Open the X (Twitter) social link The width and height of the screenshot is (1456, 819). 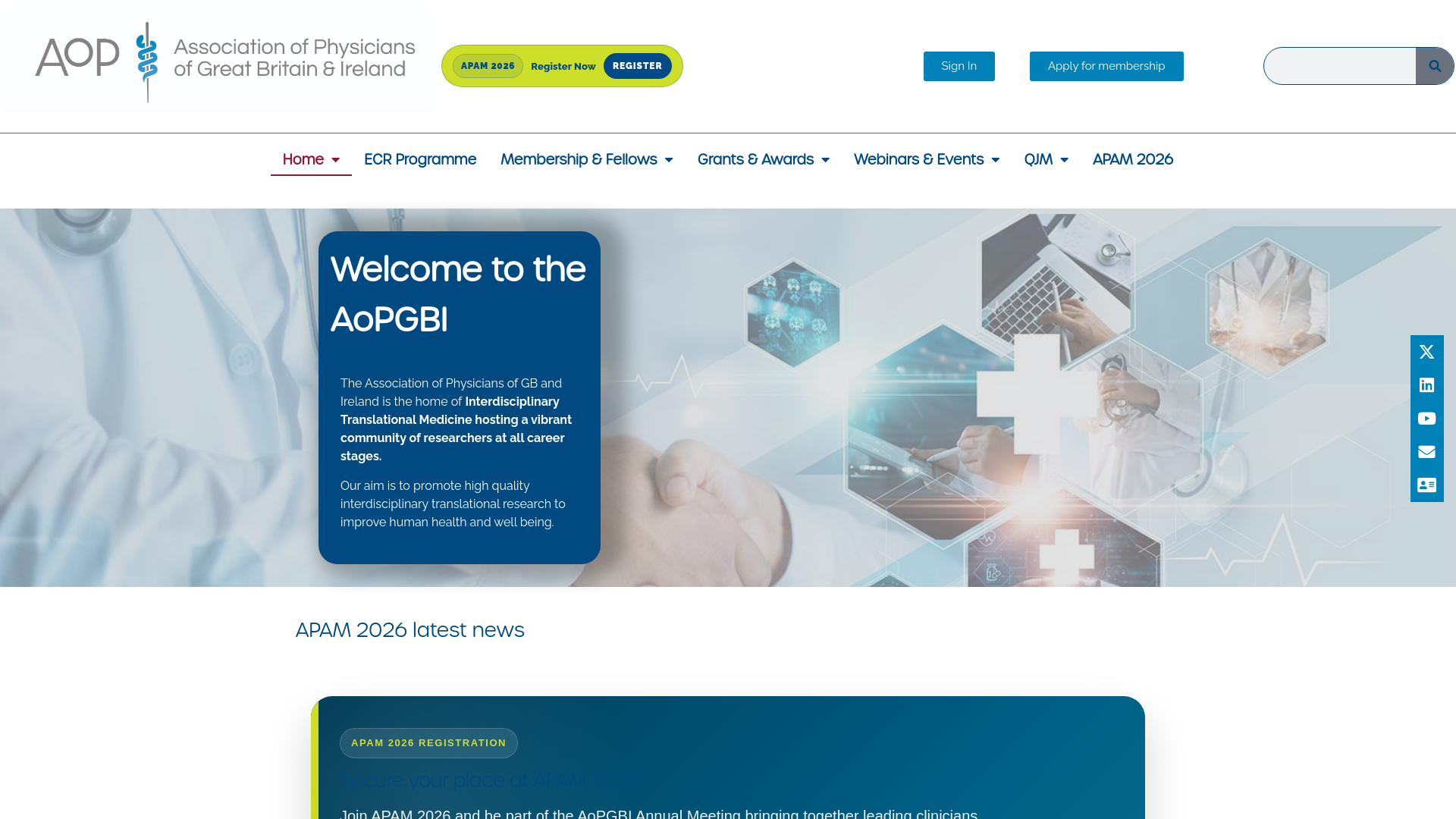tap(1426, 352)
